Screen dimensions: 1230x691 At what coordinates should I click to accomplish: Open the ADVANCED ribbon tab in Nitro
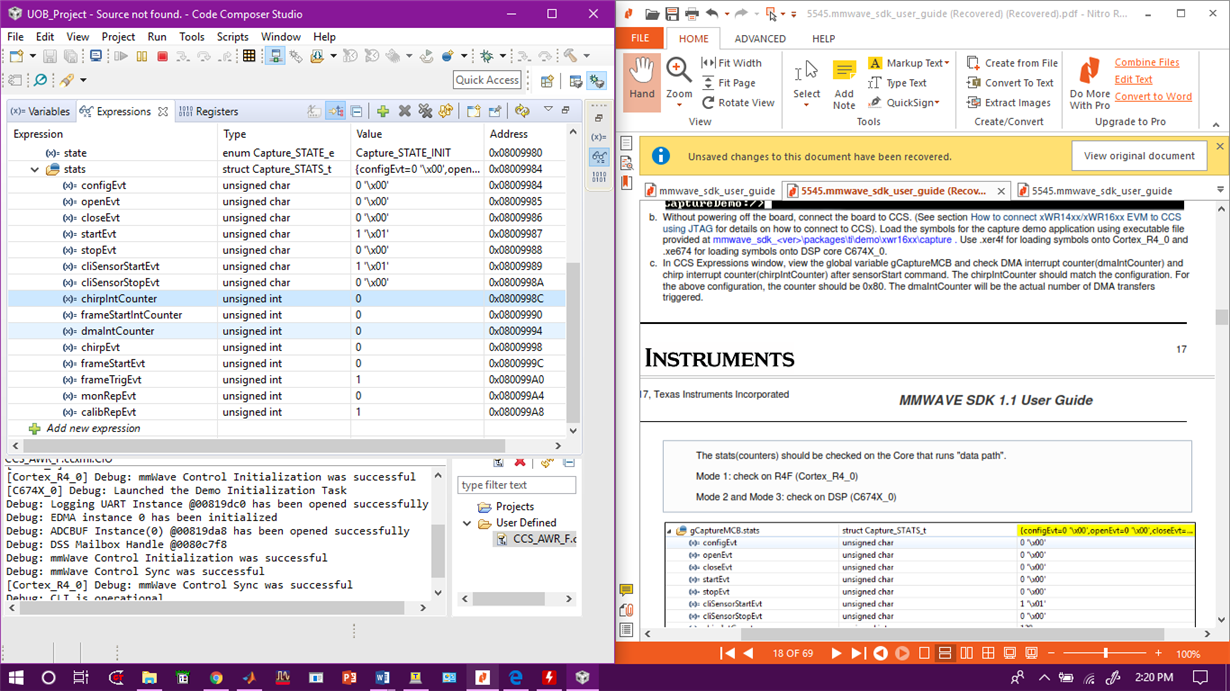[760, 39]
